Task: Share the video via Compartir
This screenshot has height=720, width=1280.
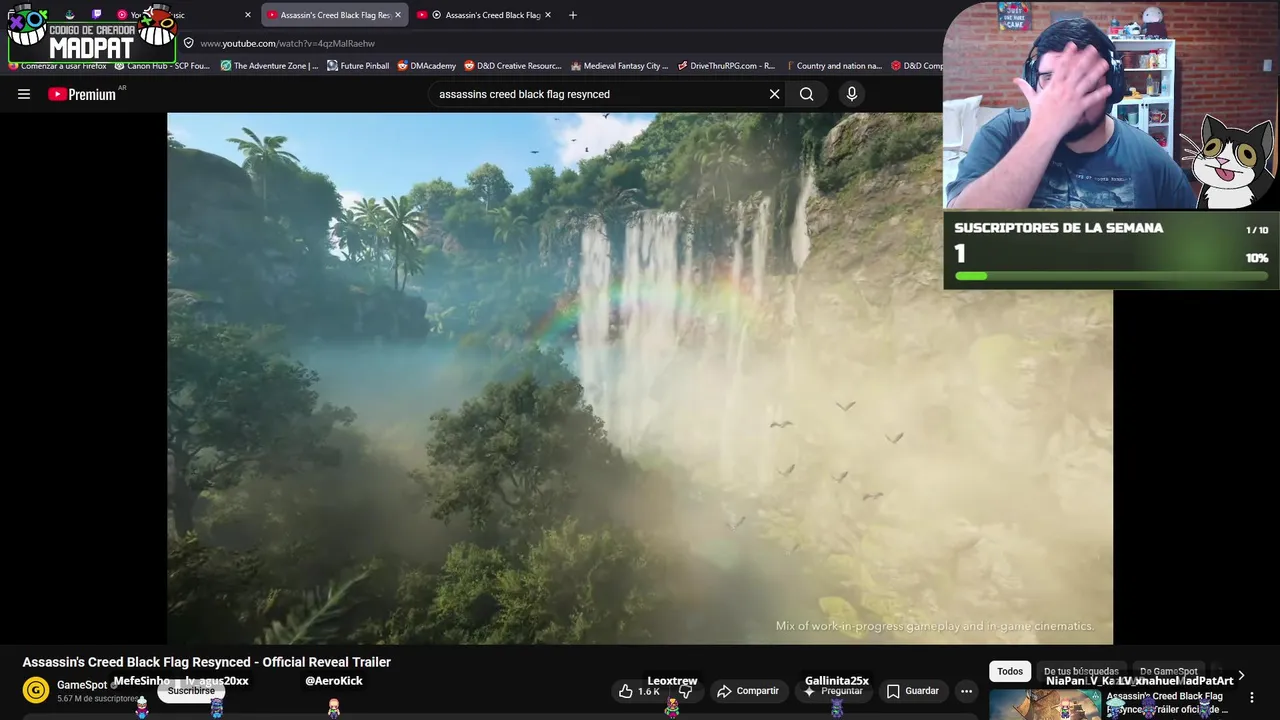Action: pos(748,691)
